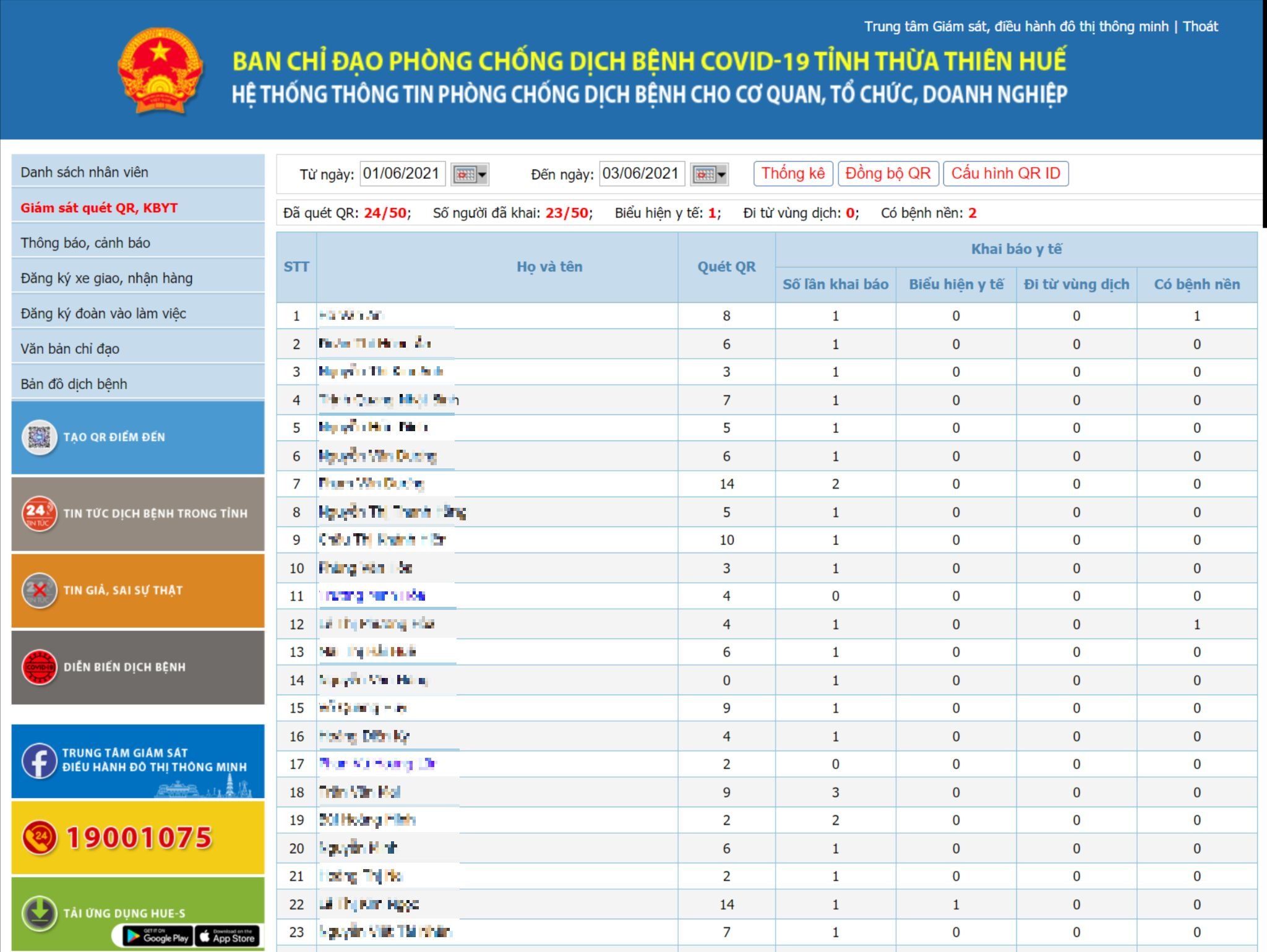
Task: Open the COVID-19 Diễn biến dịch bệnh icon
Action: [39, 667]
